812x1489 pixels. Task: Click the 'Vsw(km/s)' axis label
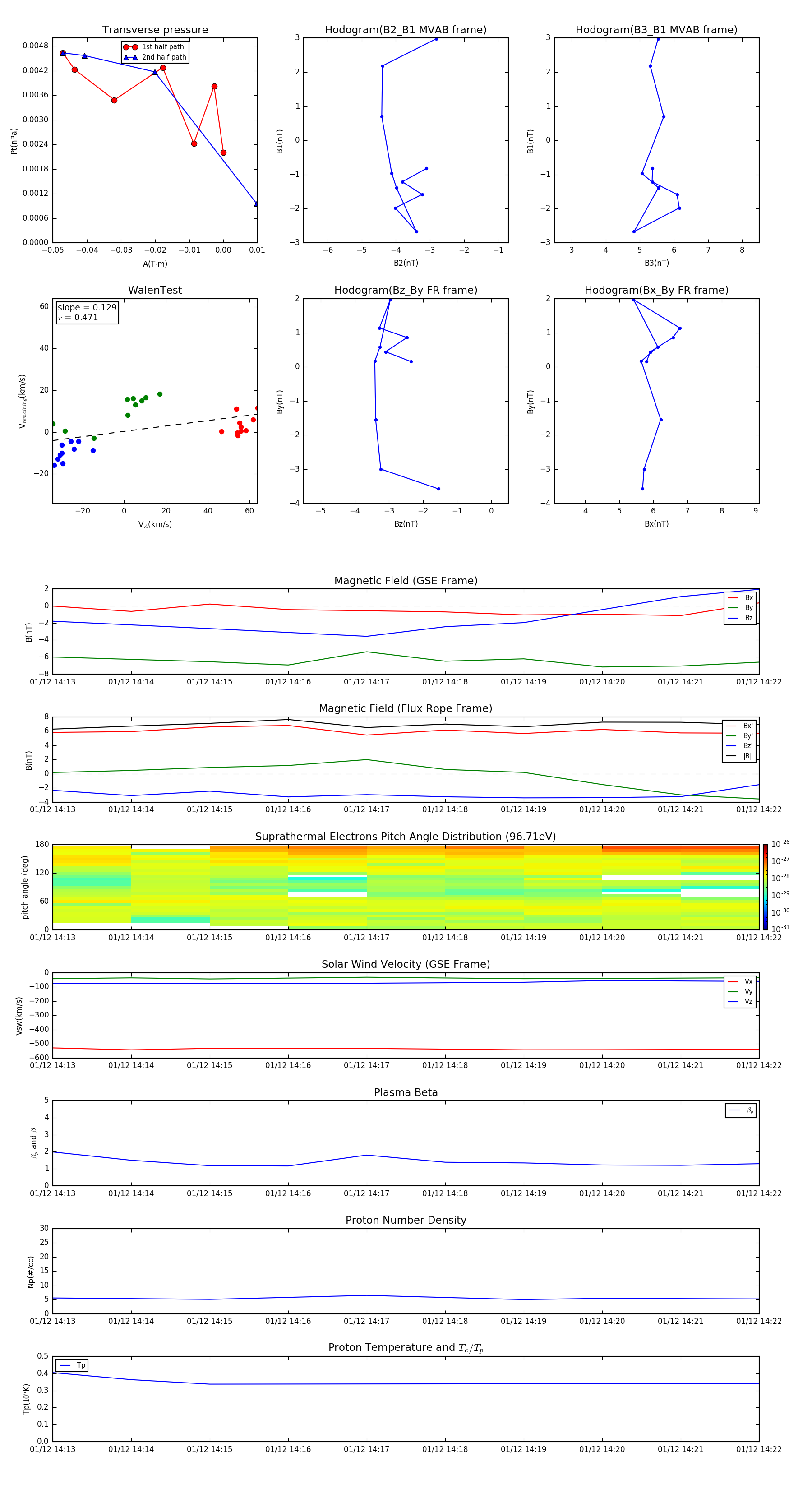click(19, 1015)
